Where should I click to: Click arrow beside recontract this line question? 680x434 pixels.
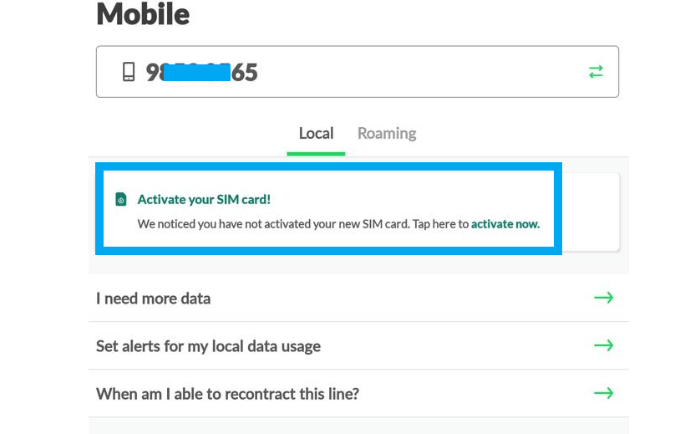604,393
